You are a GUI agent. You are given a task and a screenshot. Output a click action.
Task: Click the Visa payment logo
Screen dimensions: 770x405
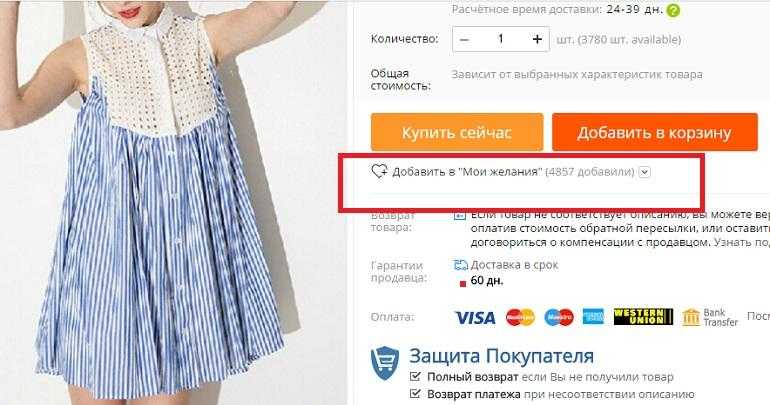(475, 318)
